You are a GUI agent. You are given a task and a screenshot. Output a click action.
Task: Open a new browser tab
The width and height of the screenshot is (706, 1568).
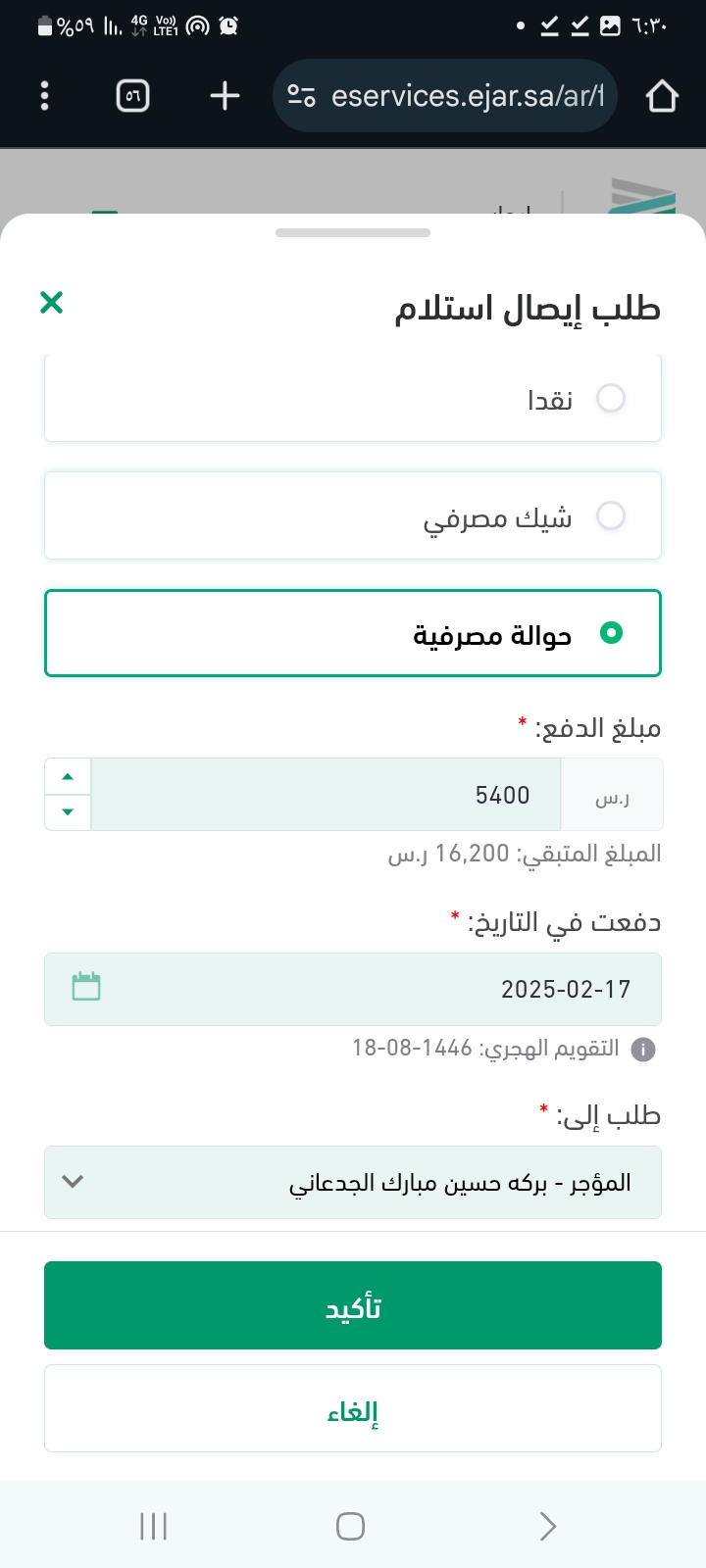[225, 96]
